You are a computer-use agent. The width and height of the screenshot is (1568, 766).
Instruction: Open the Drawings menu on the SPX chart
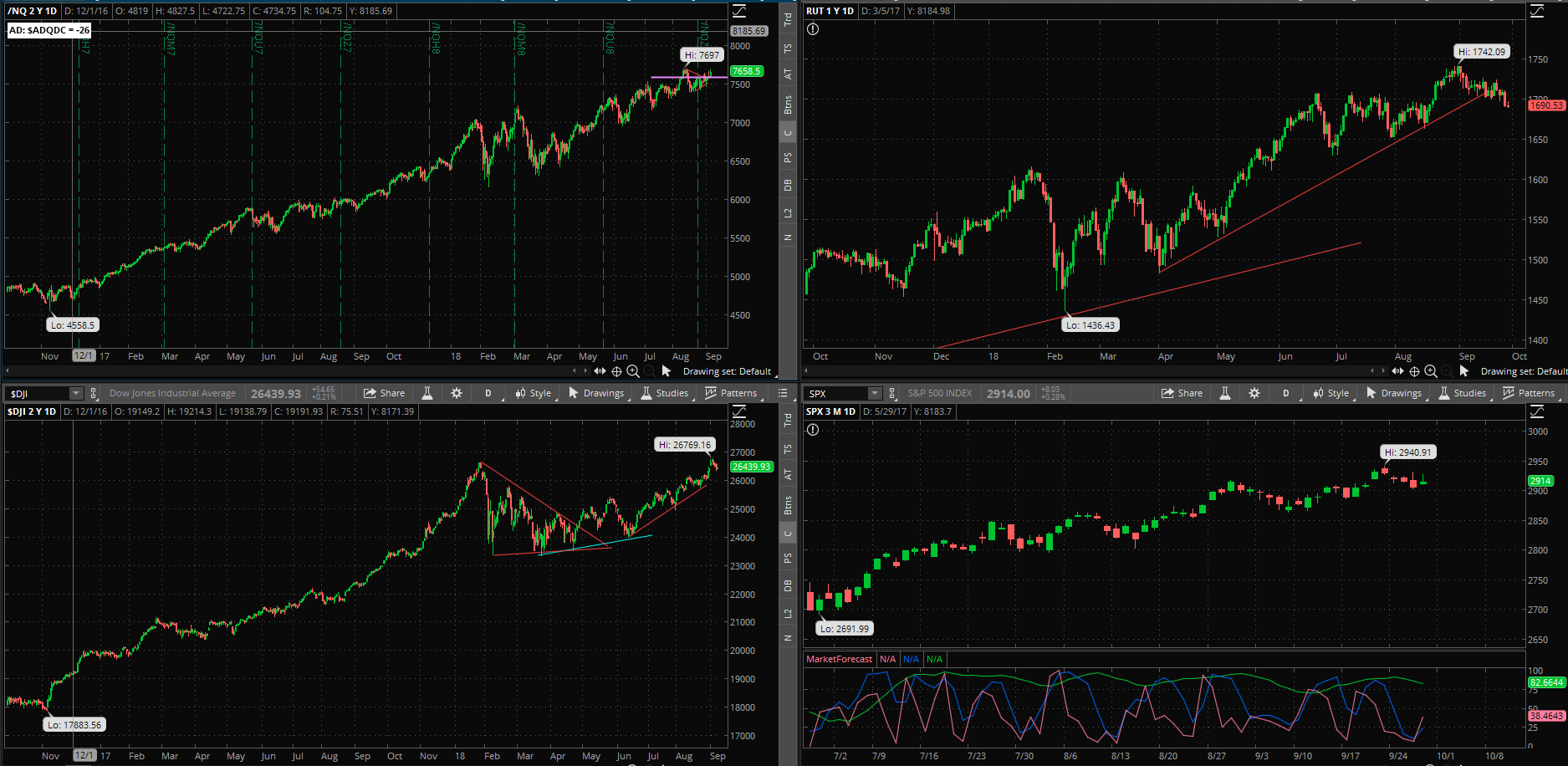(1394, 393)
